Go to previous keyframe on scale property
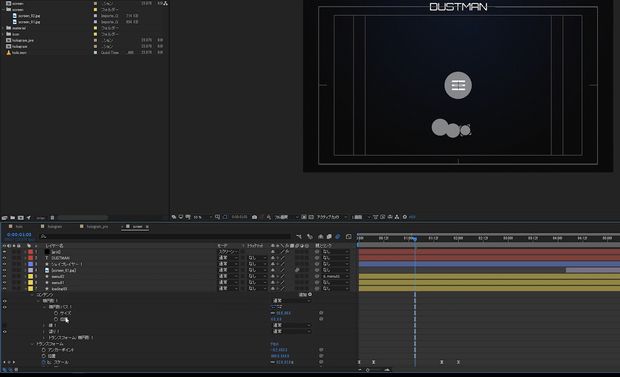Image resolution: width=620 pixels, height=377 pixels. [4, 362]
